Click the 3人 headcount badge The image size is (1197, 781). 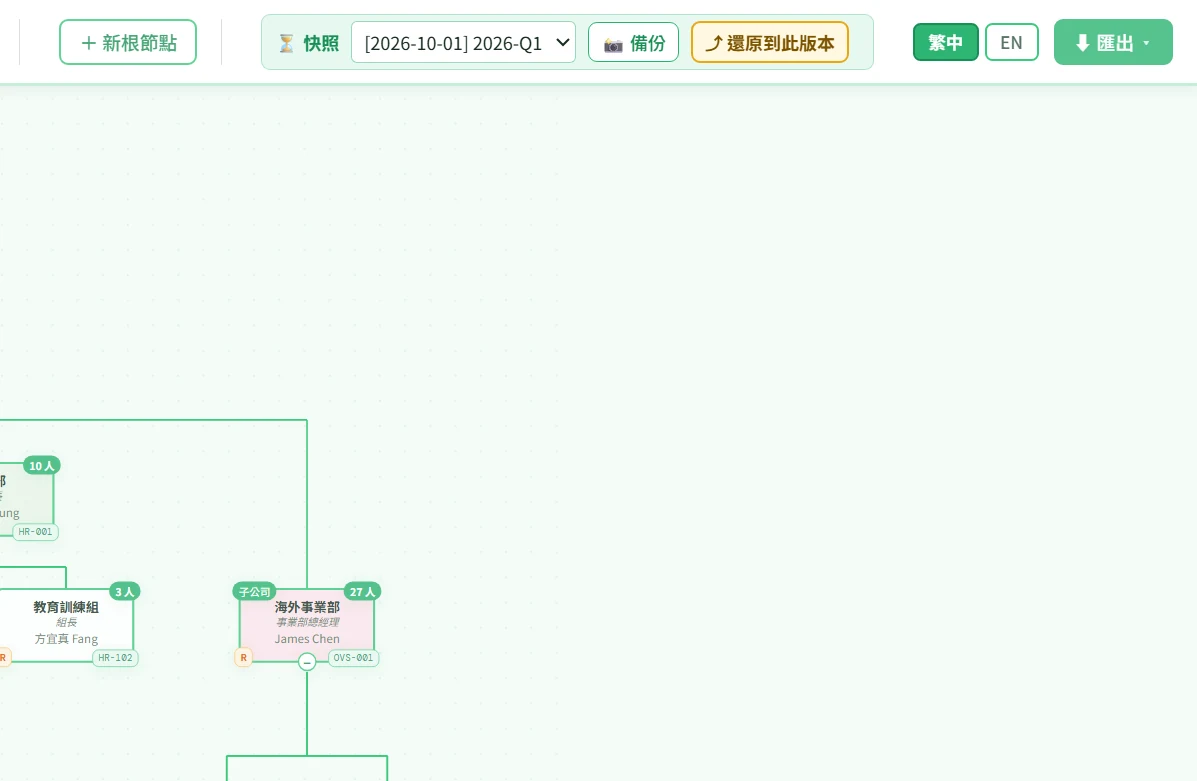pos(124,592)
